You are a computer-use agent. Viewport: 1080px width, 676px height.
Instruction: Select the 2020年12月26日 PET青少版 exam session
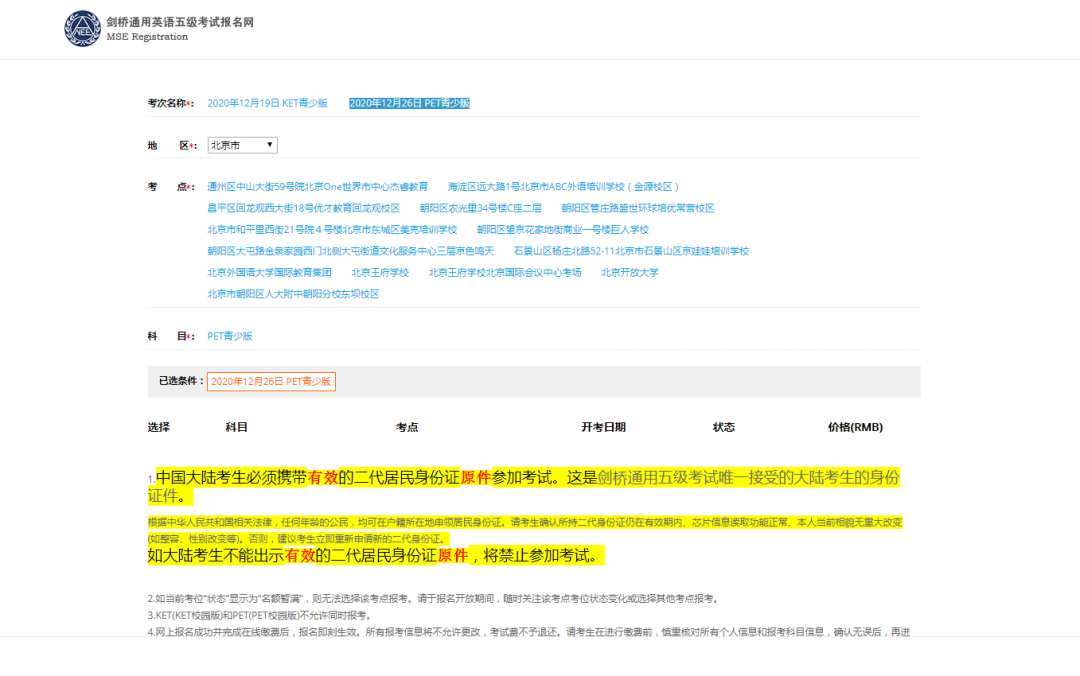[409, 103]
